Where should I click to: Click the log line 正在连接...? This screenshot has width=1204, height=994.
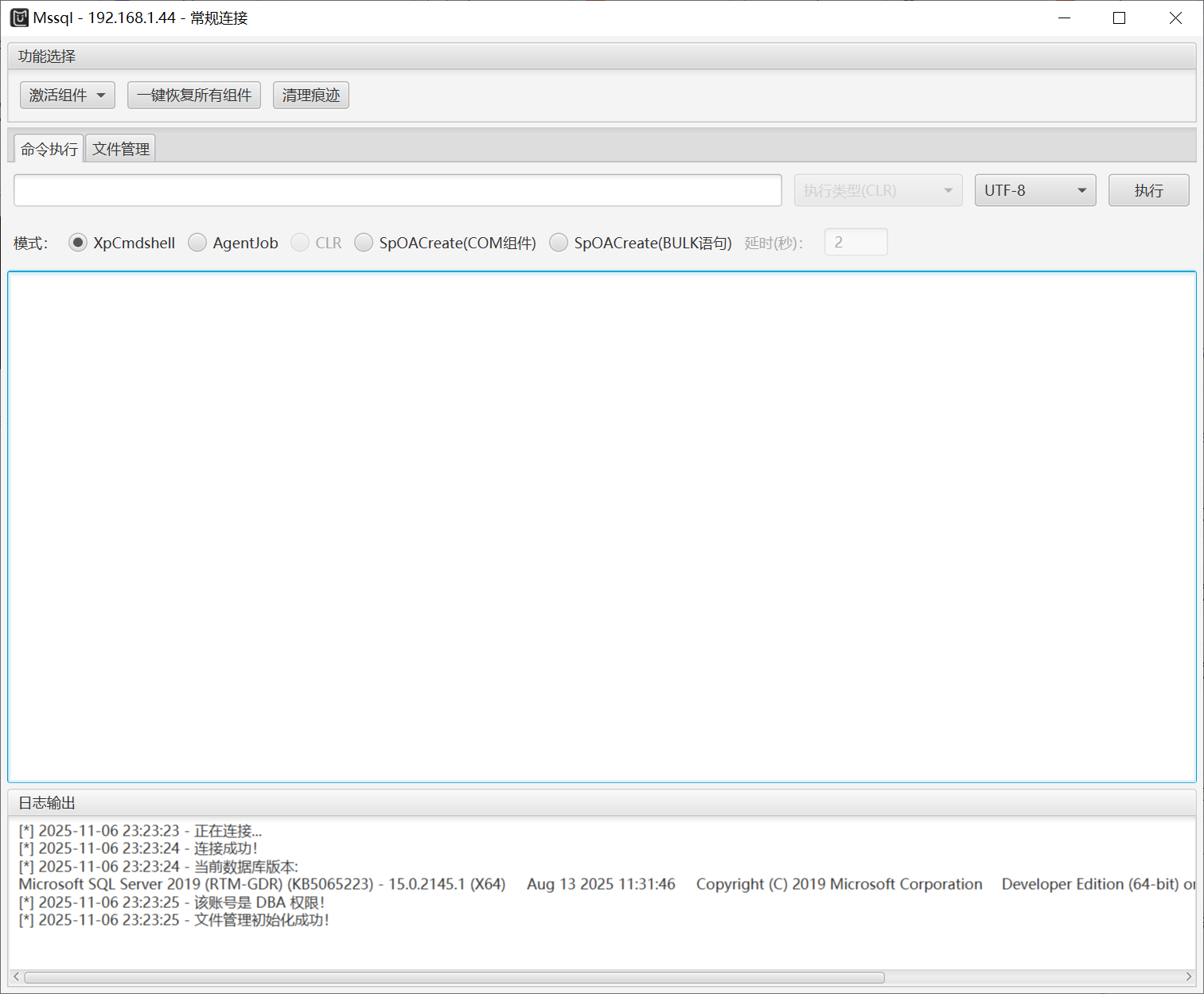[x=140, y=831]
